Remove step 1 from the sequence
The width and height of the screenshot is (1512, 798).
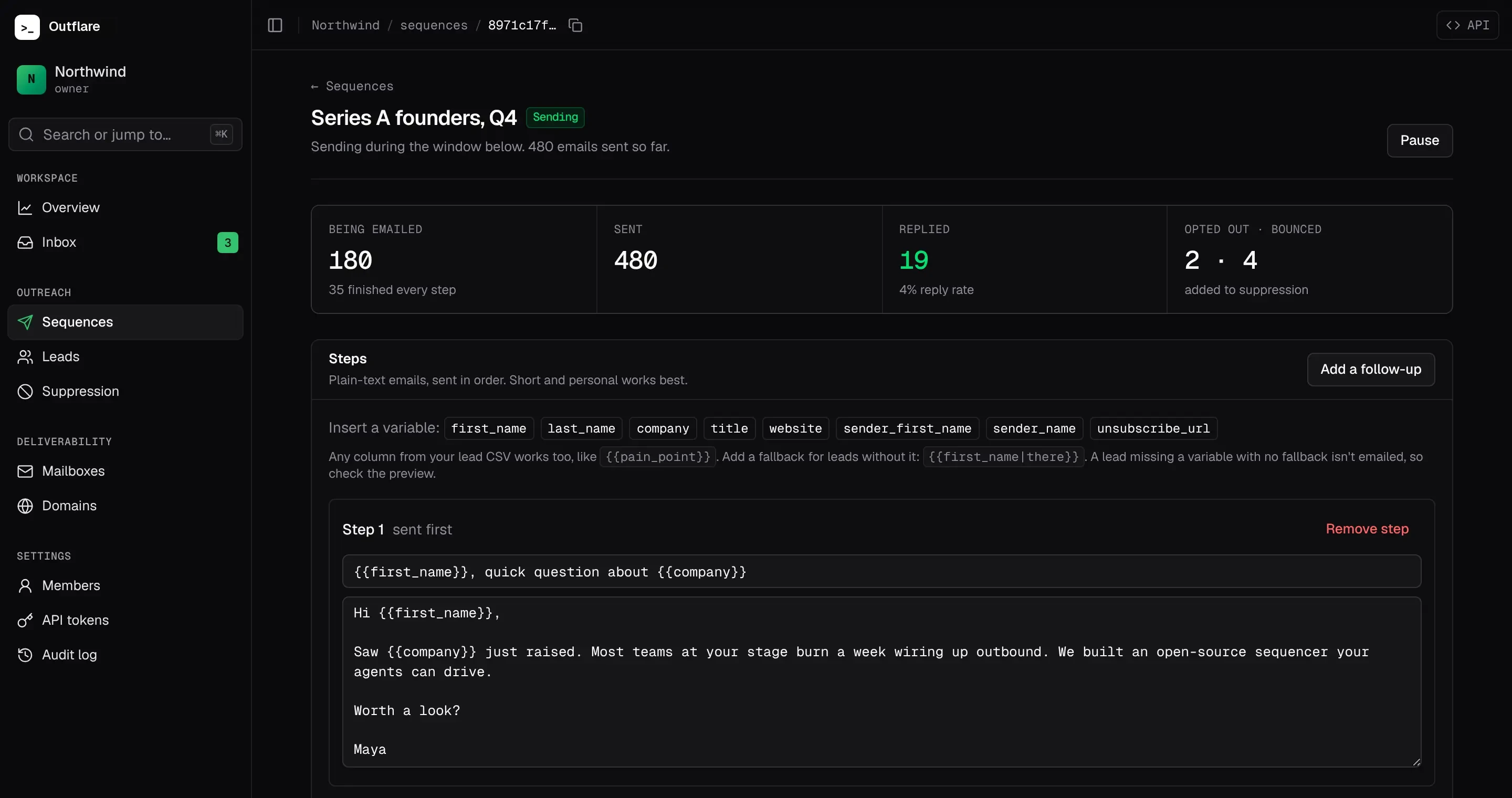coord(1367,529)
